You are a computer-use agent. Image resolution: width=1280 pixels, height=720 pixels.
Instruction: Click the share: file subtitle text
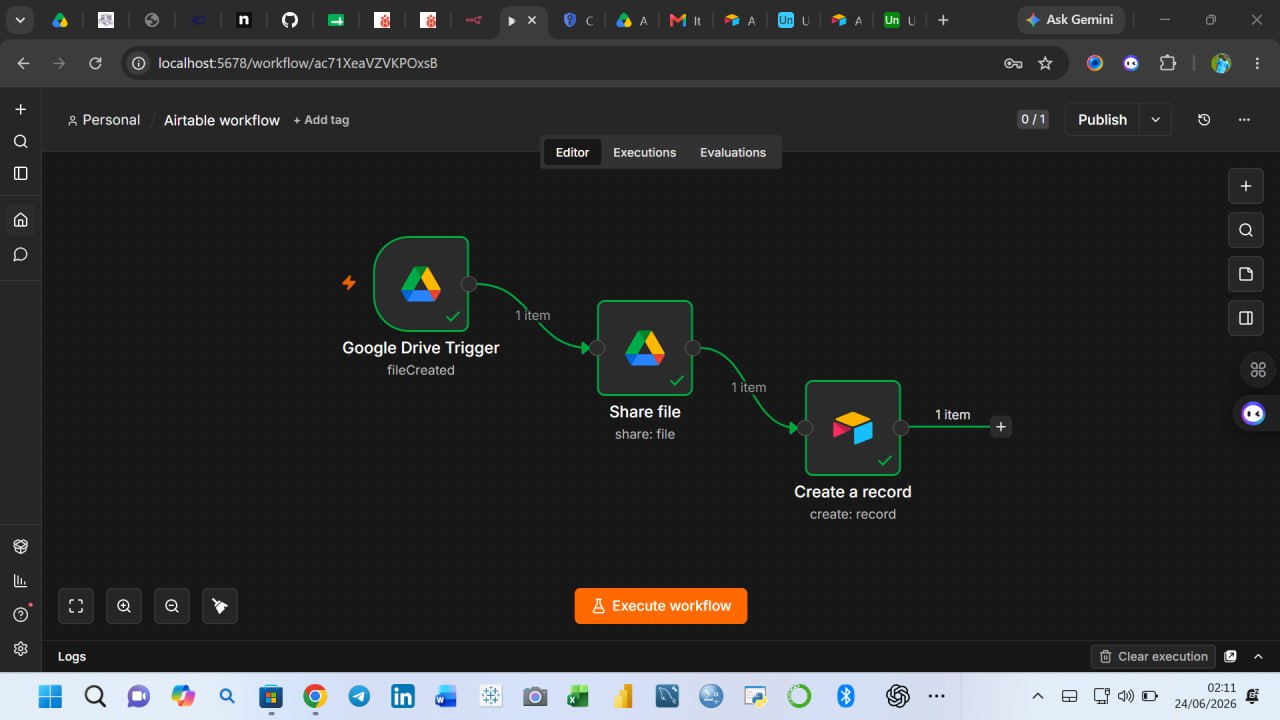pos(645,434)
